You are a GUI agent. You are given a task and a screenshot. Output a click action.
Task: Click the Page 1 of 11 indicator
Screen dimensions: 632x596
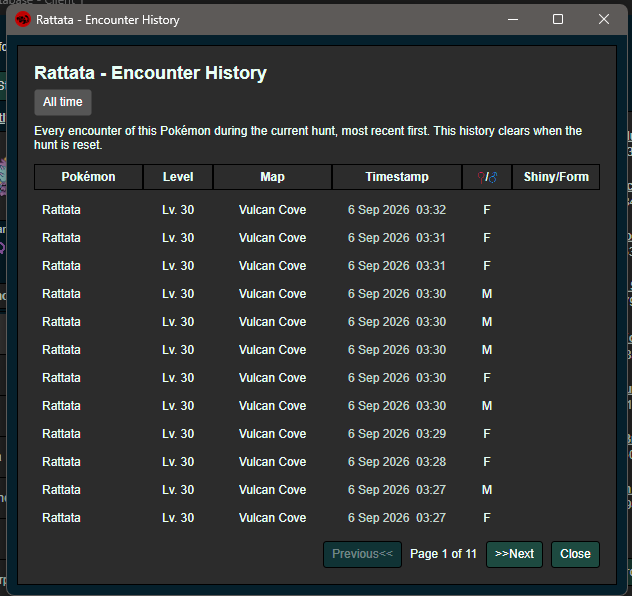point(443,554)
